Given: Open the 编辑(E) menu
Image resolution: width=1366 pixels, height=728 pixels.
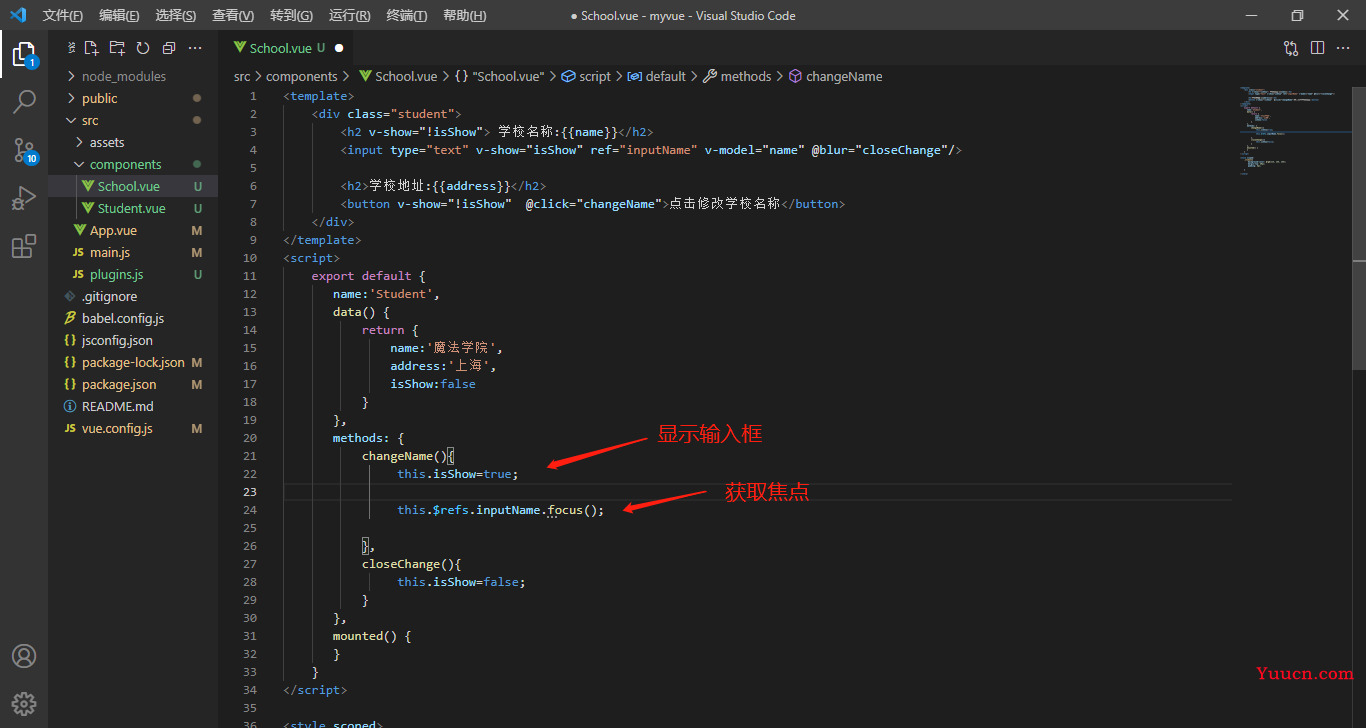Looking at the screenshot, I should pyautogui.click(x=119, y=15).
